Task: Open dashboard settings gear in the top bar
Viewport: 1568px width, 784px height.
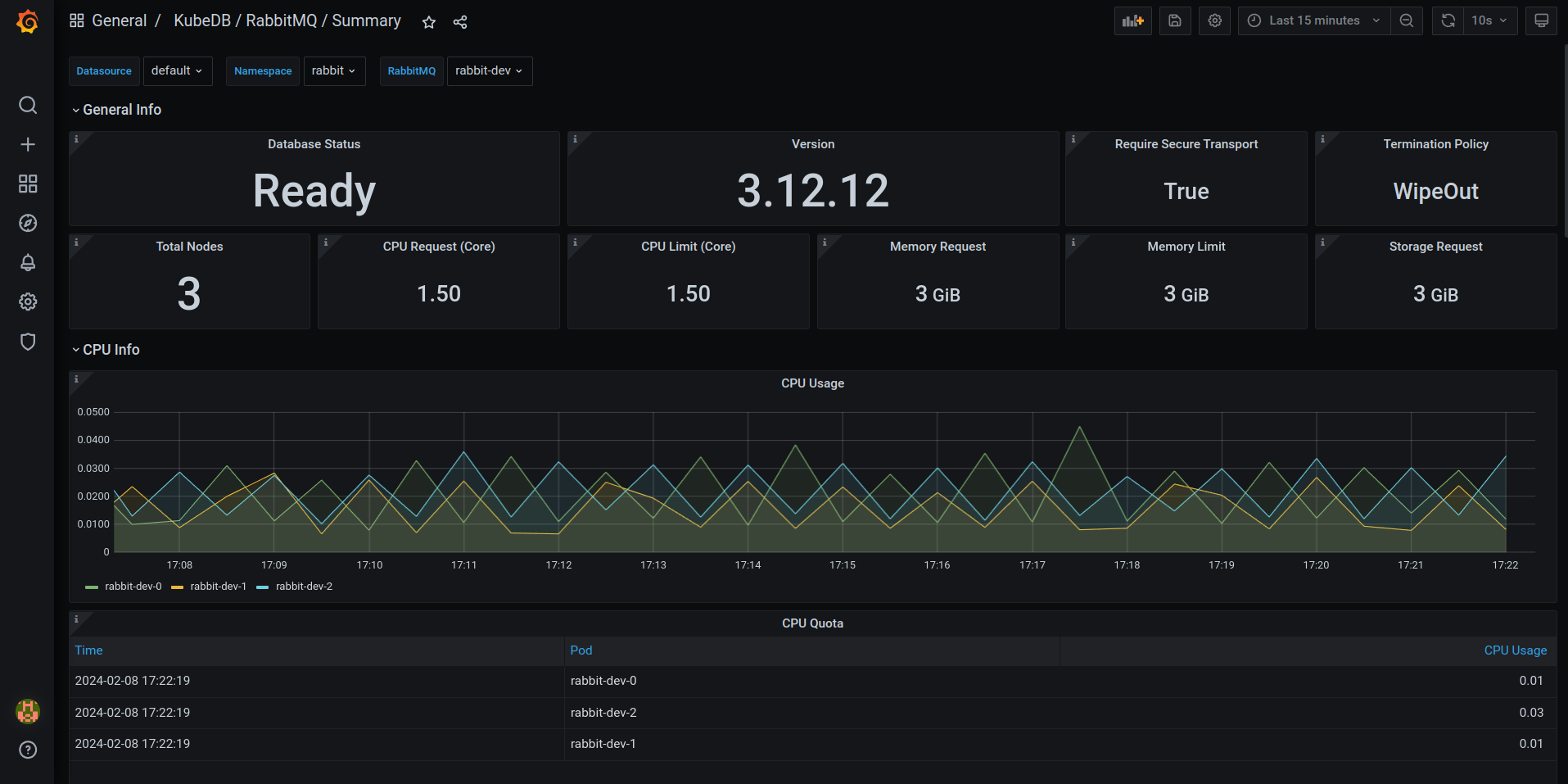Action: (1215, 20)
